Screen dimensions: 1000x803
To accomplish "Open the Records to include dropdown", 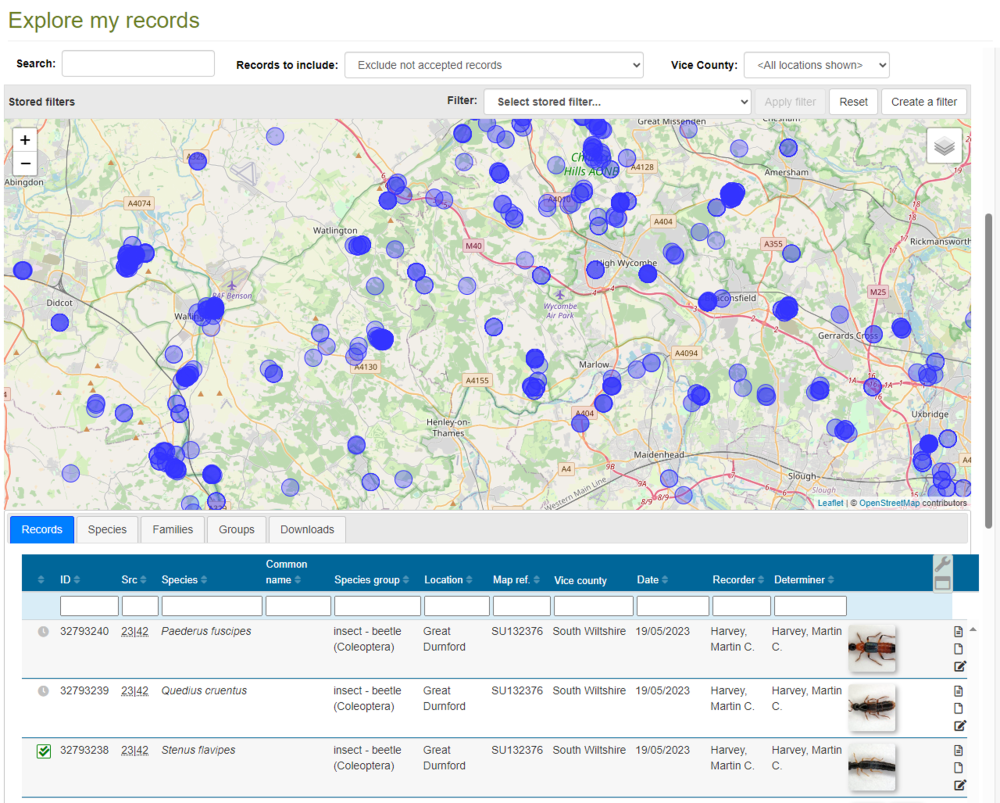I will (x=494, y=65).
